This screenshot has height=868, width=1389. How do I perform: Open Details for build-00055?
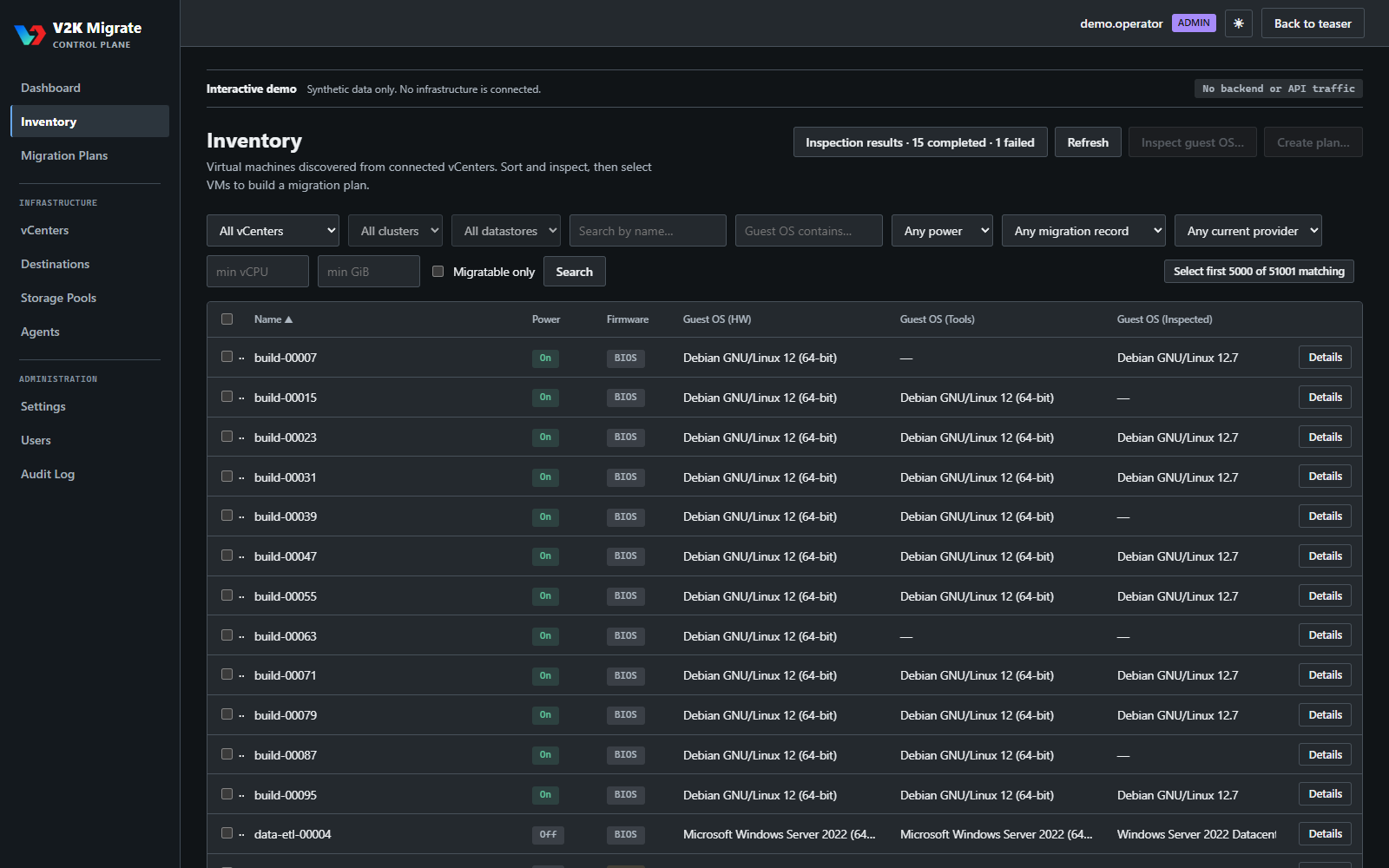click(x=1325, y=596)
